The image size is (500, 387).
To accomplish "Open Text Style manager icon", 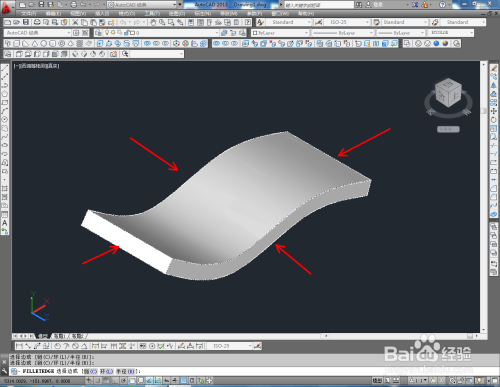I will (260, 22).
